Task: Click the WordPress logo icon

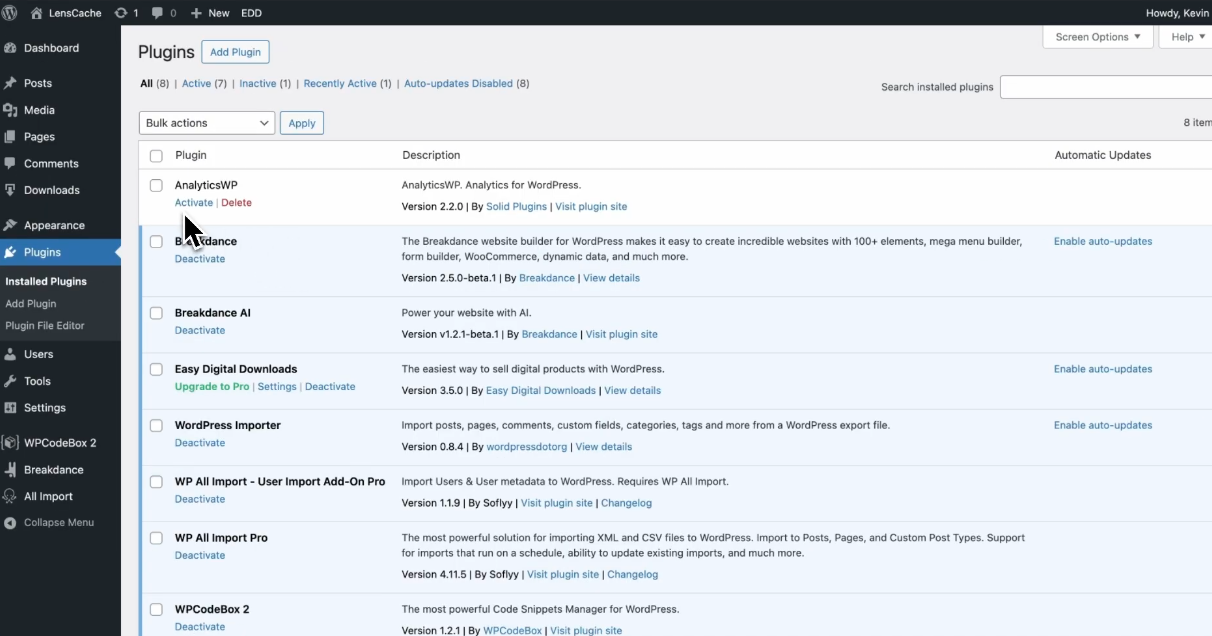Action: (10, 13)
